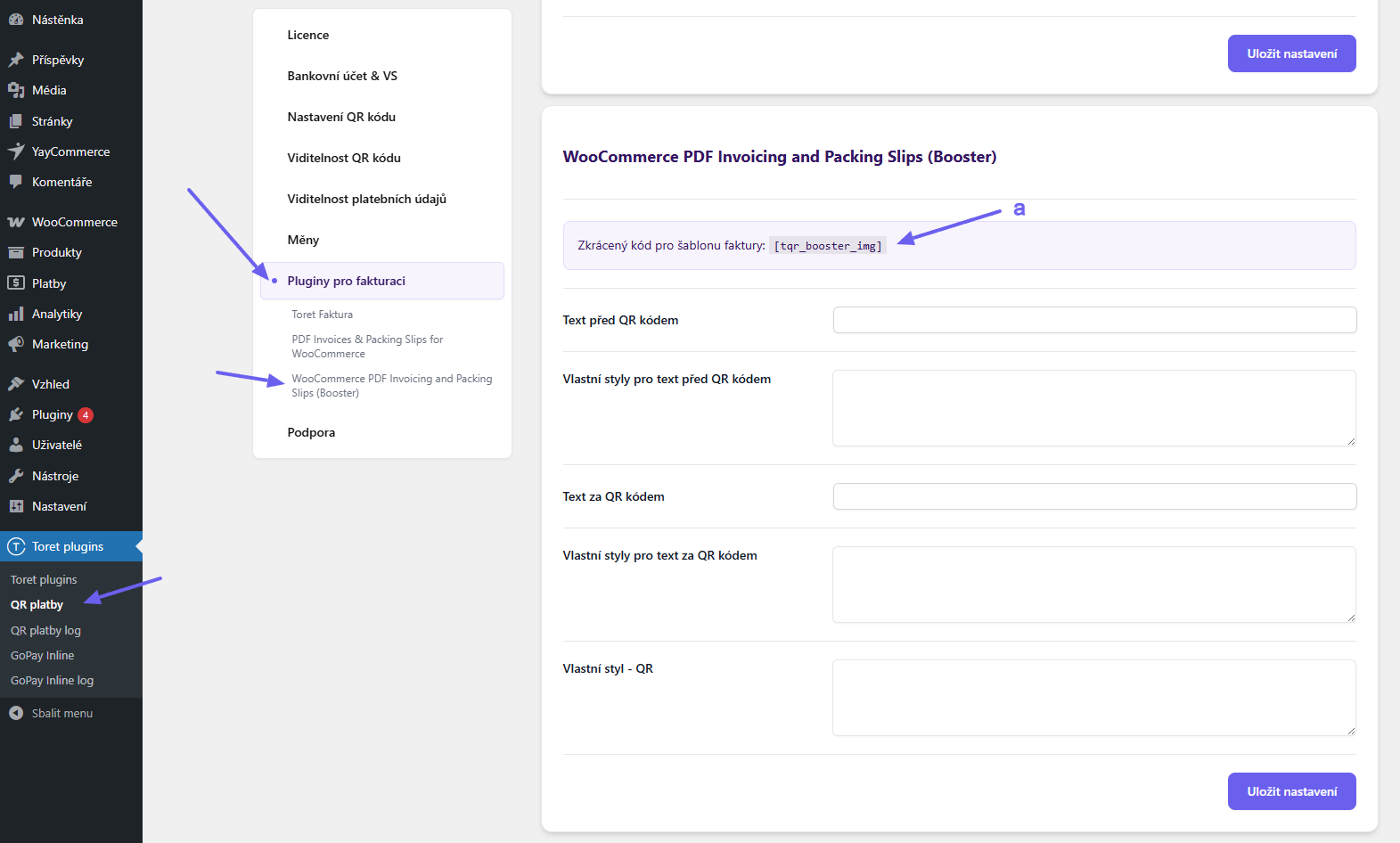1400x843 pixels.
Task: Jump to WooCommerce PDF Invoicing Booster subsection
Action: pyautogui.click(x=391, y=386)
